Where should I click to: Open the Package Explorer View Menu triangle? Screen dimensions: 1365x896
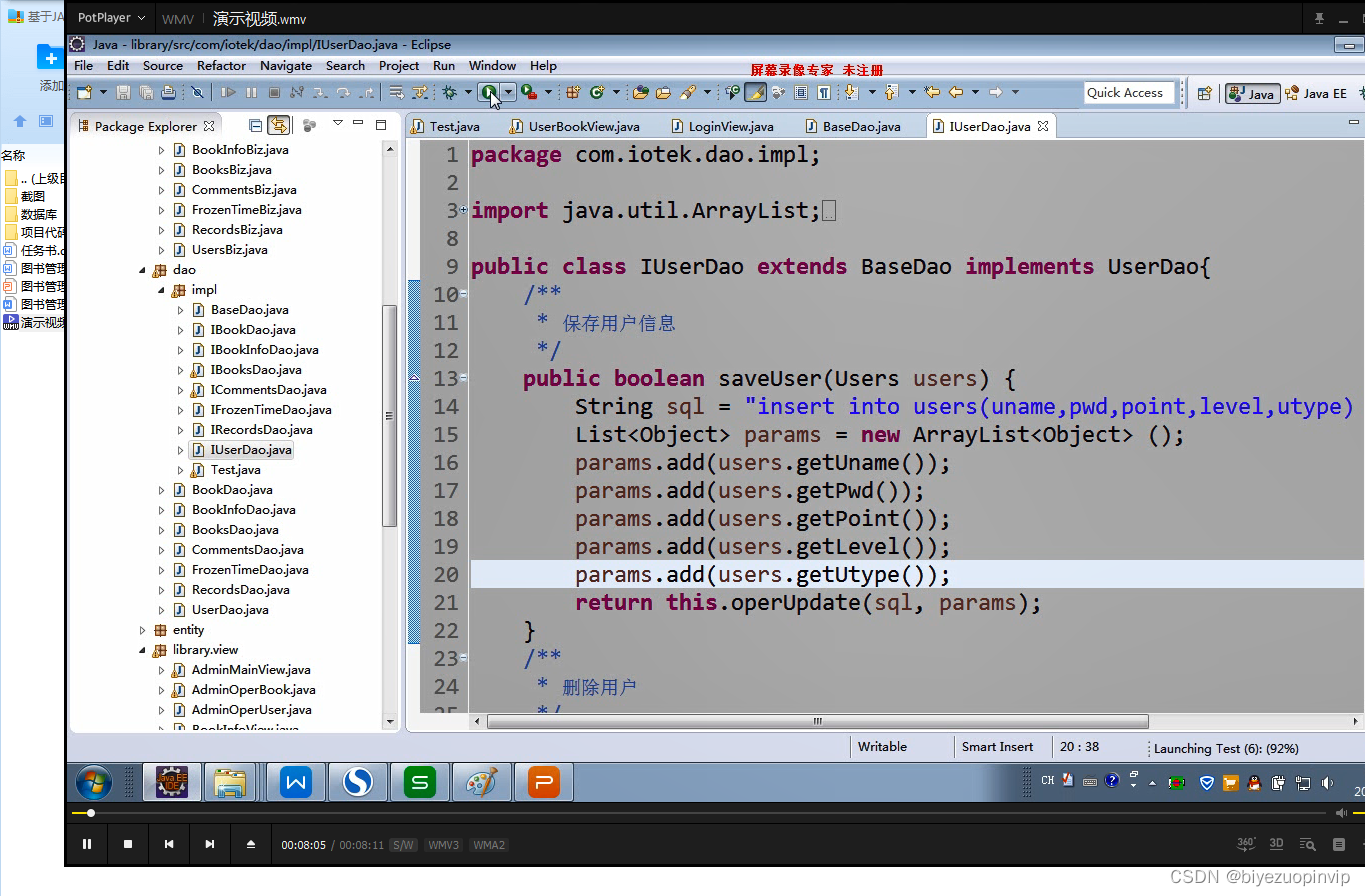click(338, 123)
